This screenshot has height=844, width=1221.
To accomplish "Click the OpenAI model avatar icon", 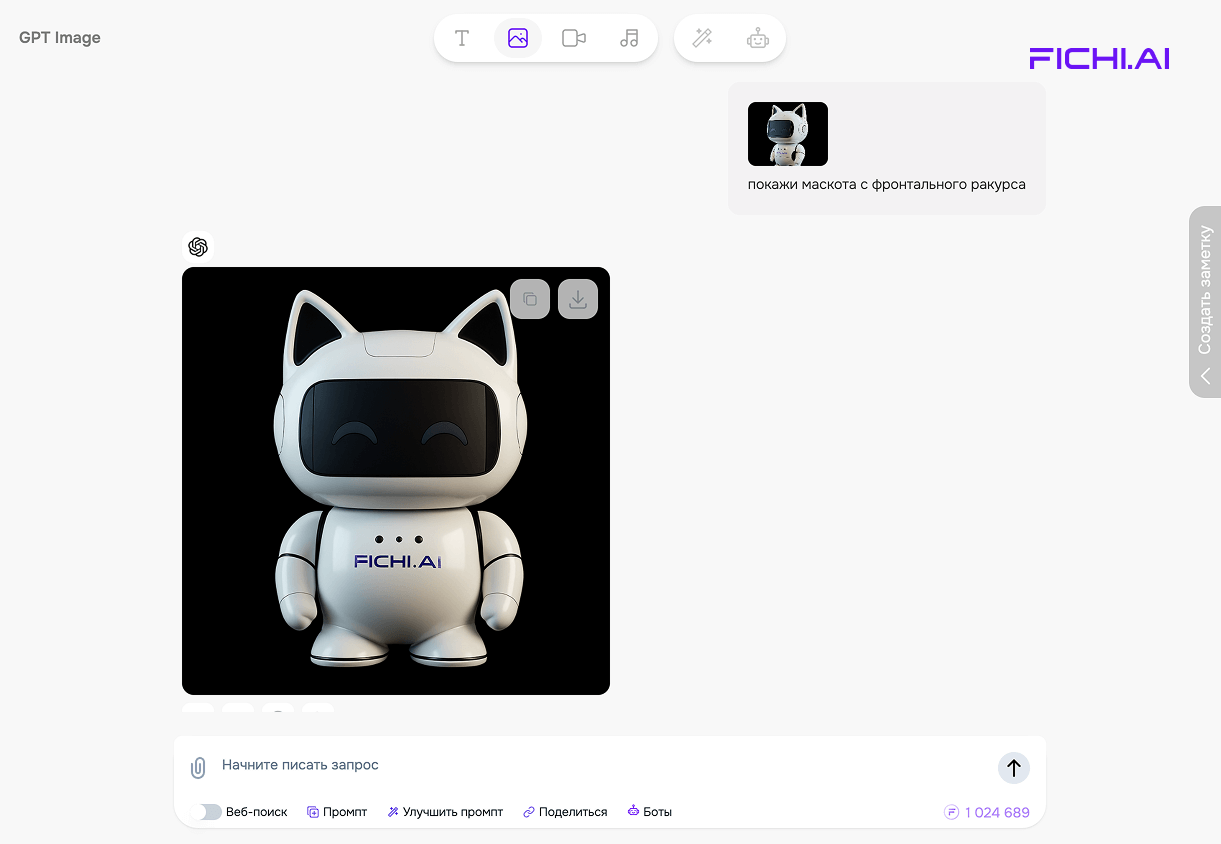I will 198,247.
